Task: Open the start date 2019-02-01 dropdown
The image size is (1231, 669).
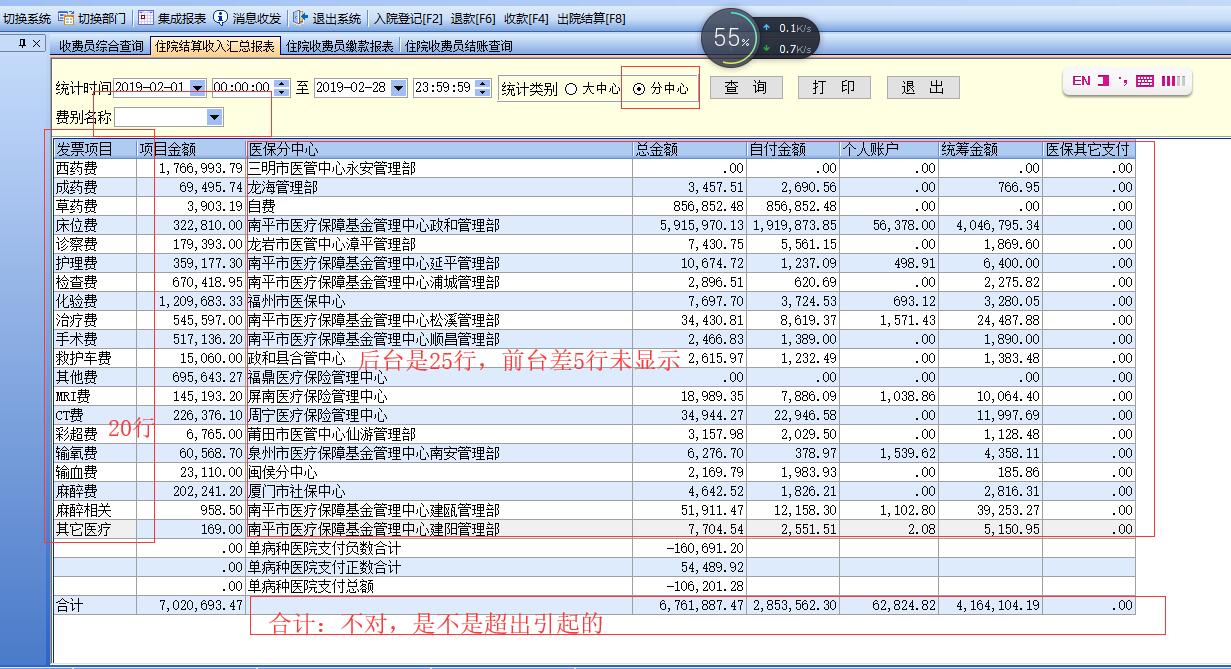Action: [x=197, y=88]
